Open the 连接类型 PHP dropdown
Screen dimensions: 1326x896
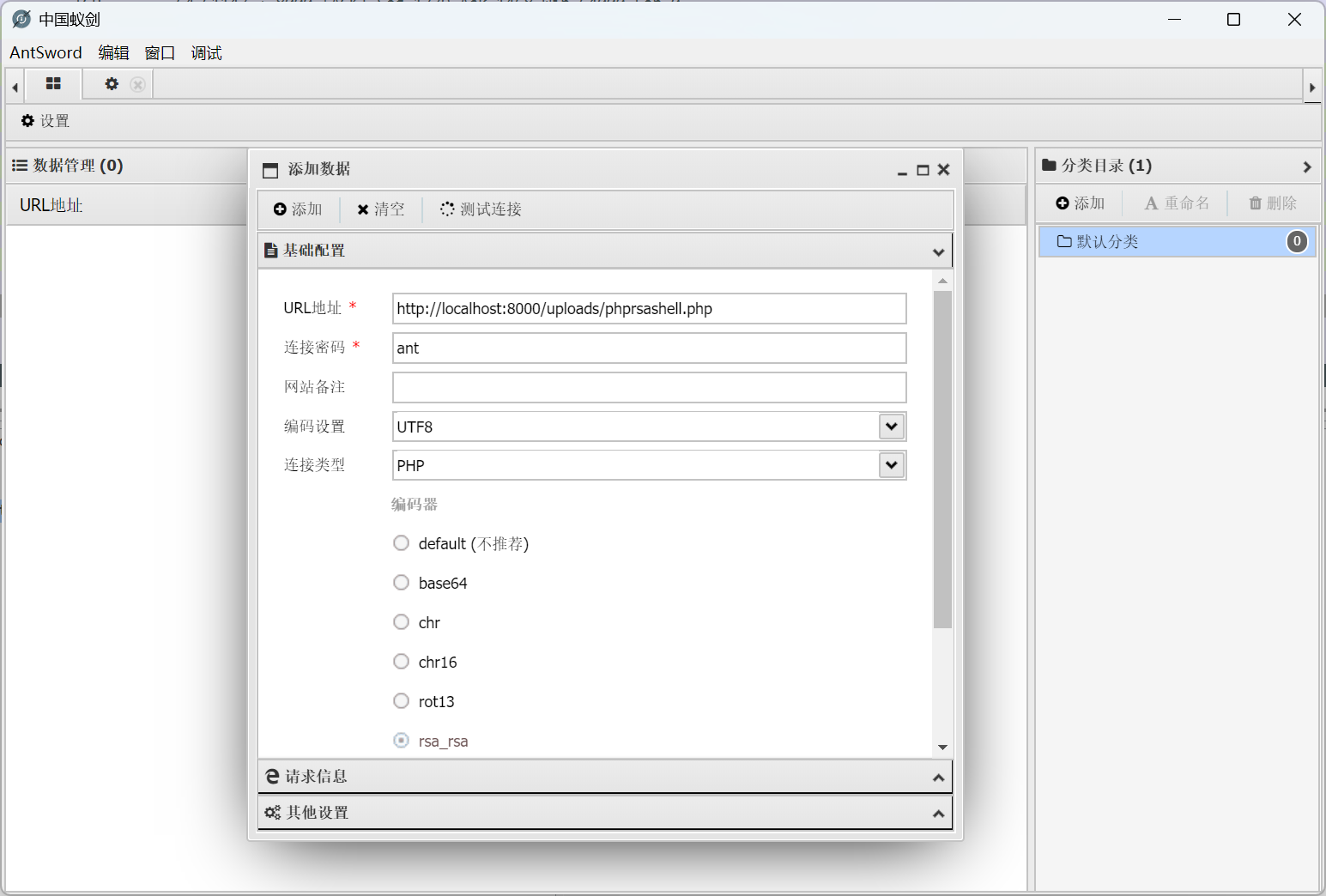pos(892,465)
